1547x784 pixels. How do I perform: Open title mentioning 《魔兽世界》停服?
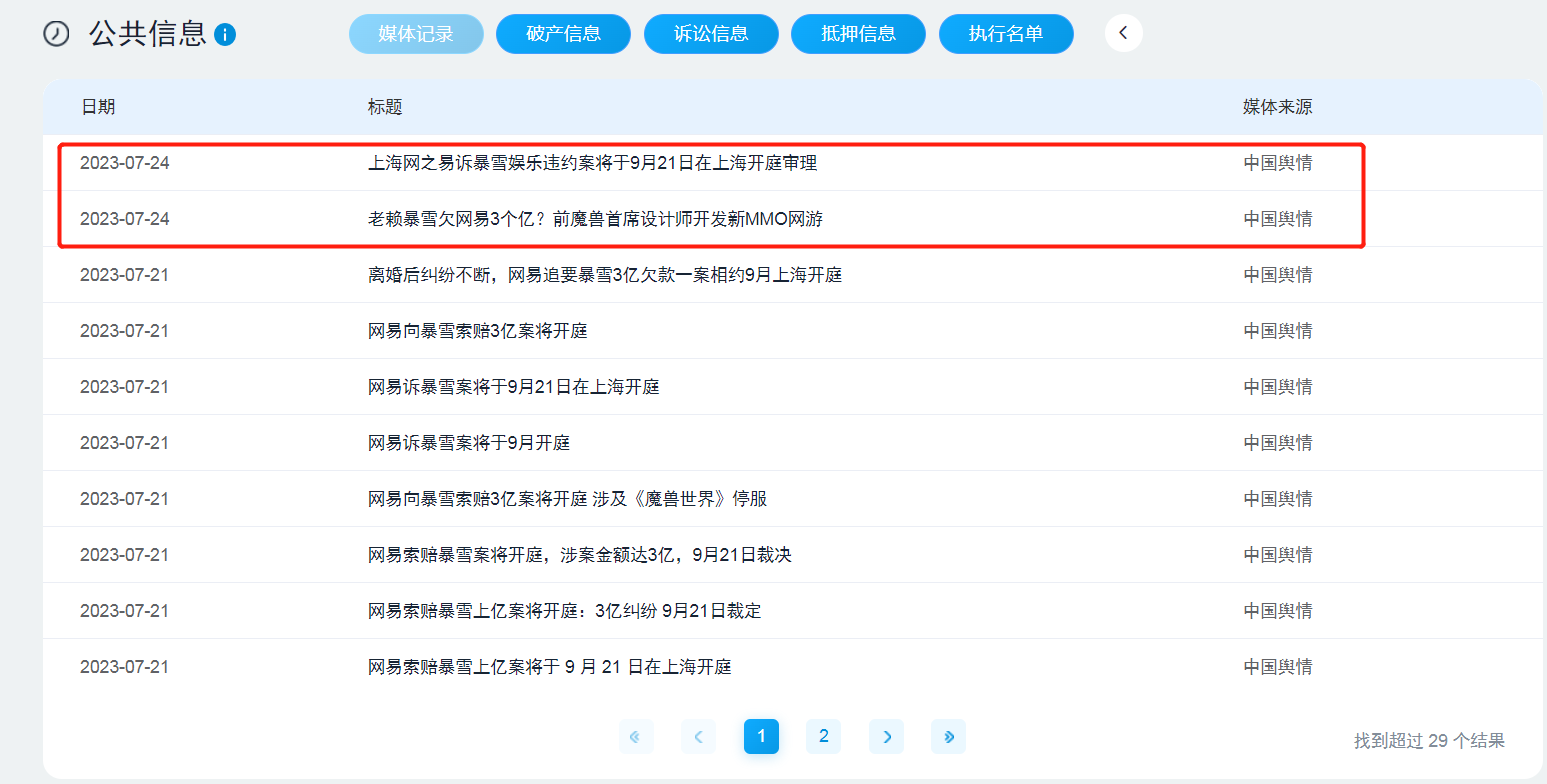pos(568,499)
